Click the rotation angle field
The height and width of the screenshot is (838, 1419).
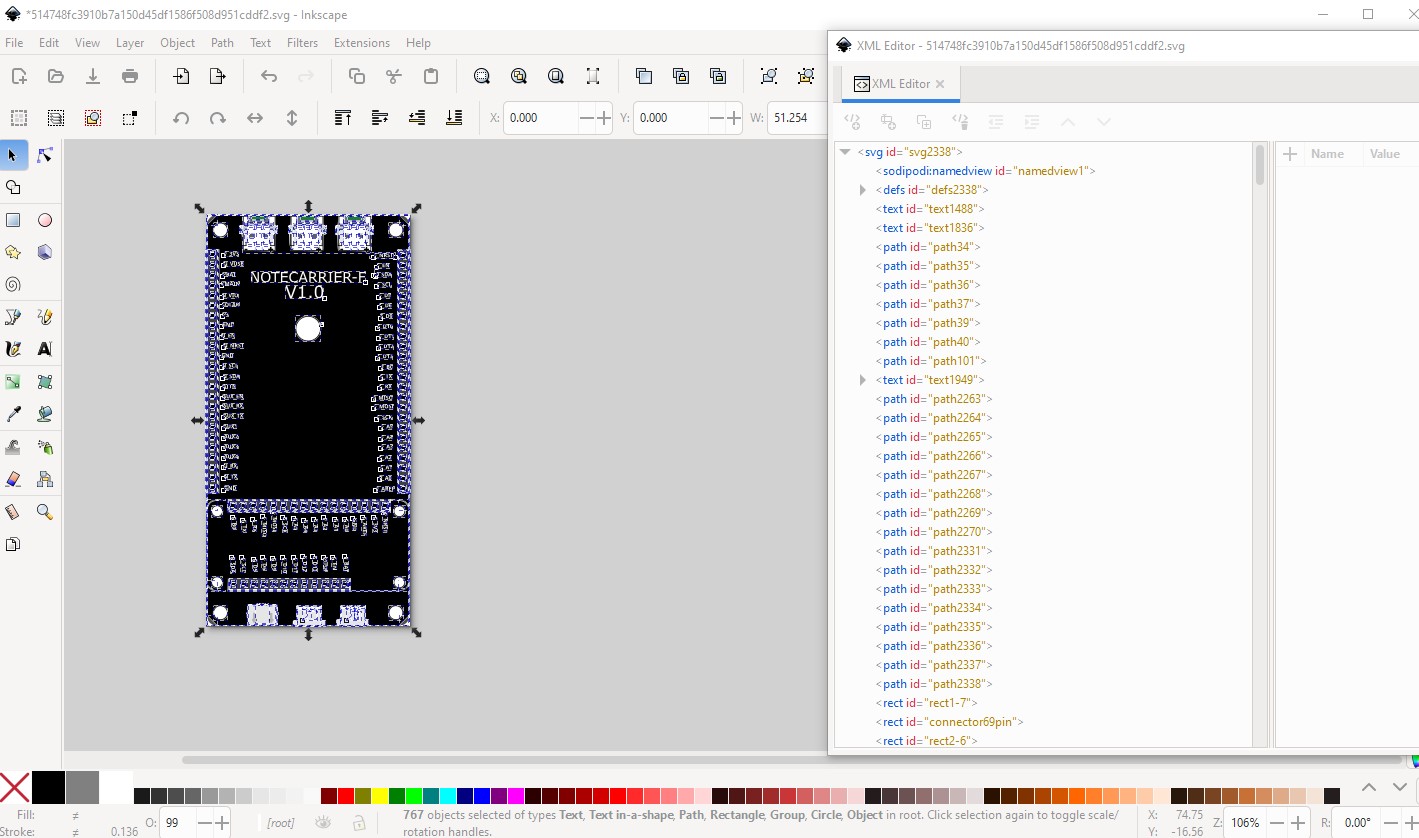point(1358,823)
